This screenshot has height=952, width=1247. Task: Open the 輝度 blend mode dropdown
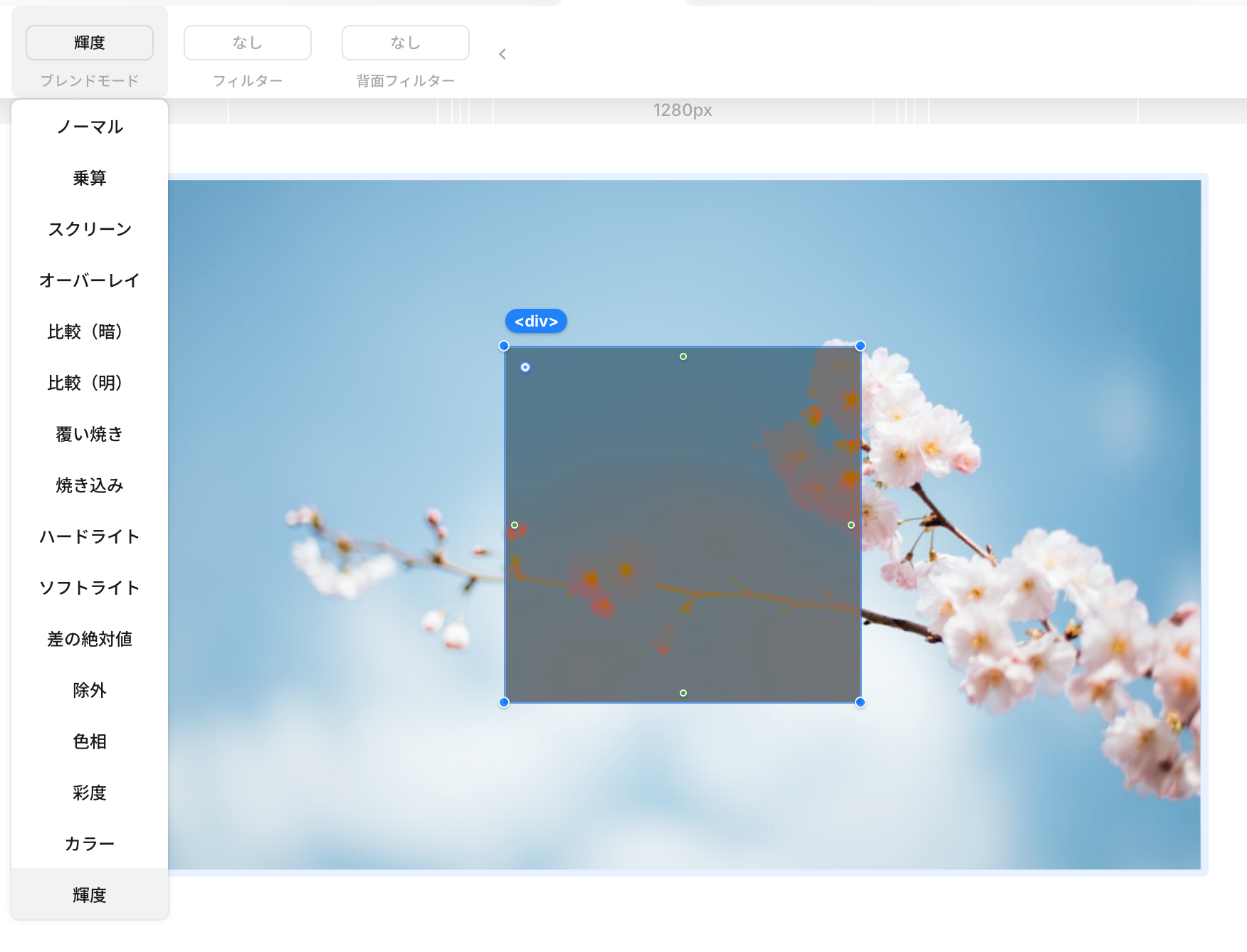point(90,43)
